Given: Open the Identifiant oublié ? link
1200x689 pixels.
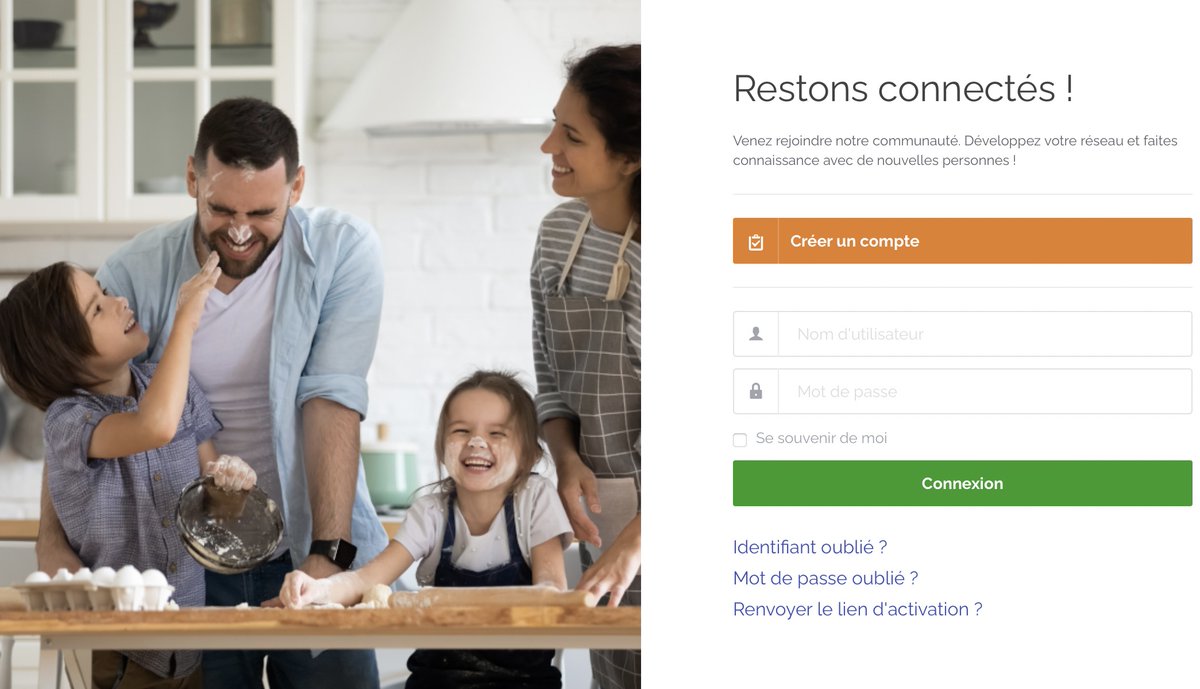Looking at the screenshot, I should point(810,547).
